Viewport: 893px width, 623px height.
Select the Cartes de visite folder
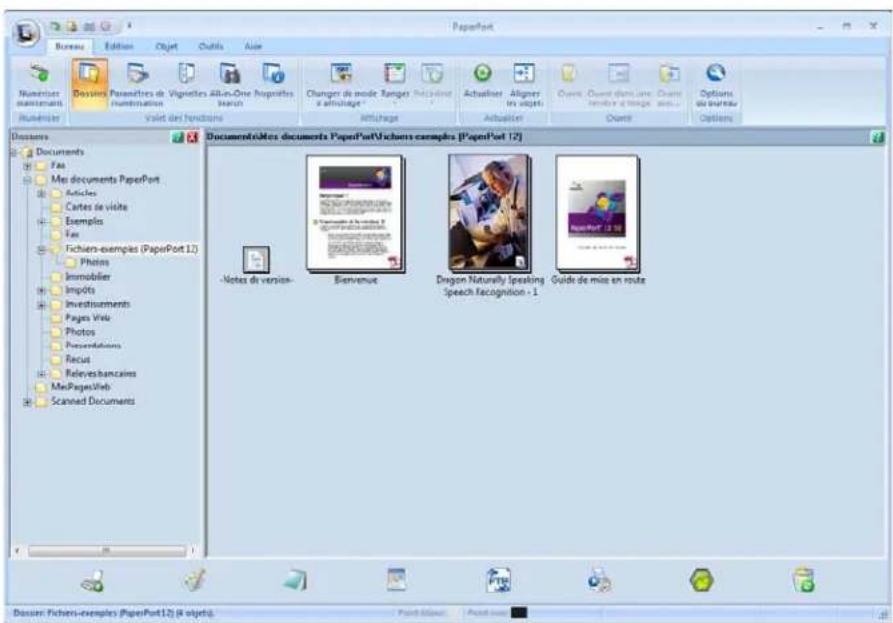pos(96,207)
